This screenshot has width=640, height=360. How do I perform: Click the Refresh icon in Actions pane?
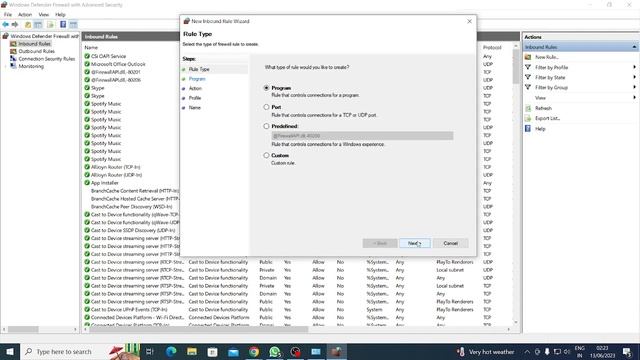point(528,108)
